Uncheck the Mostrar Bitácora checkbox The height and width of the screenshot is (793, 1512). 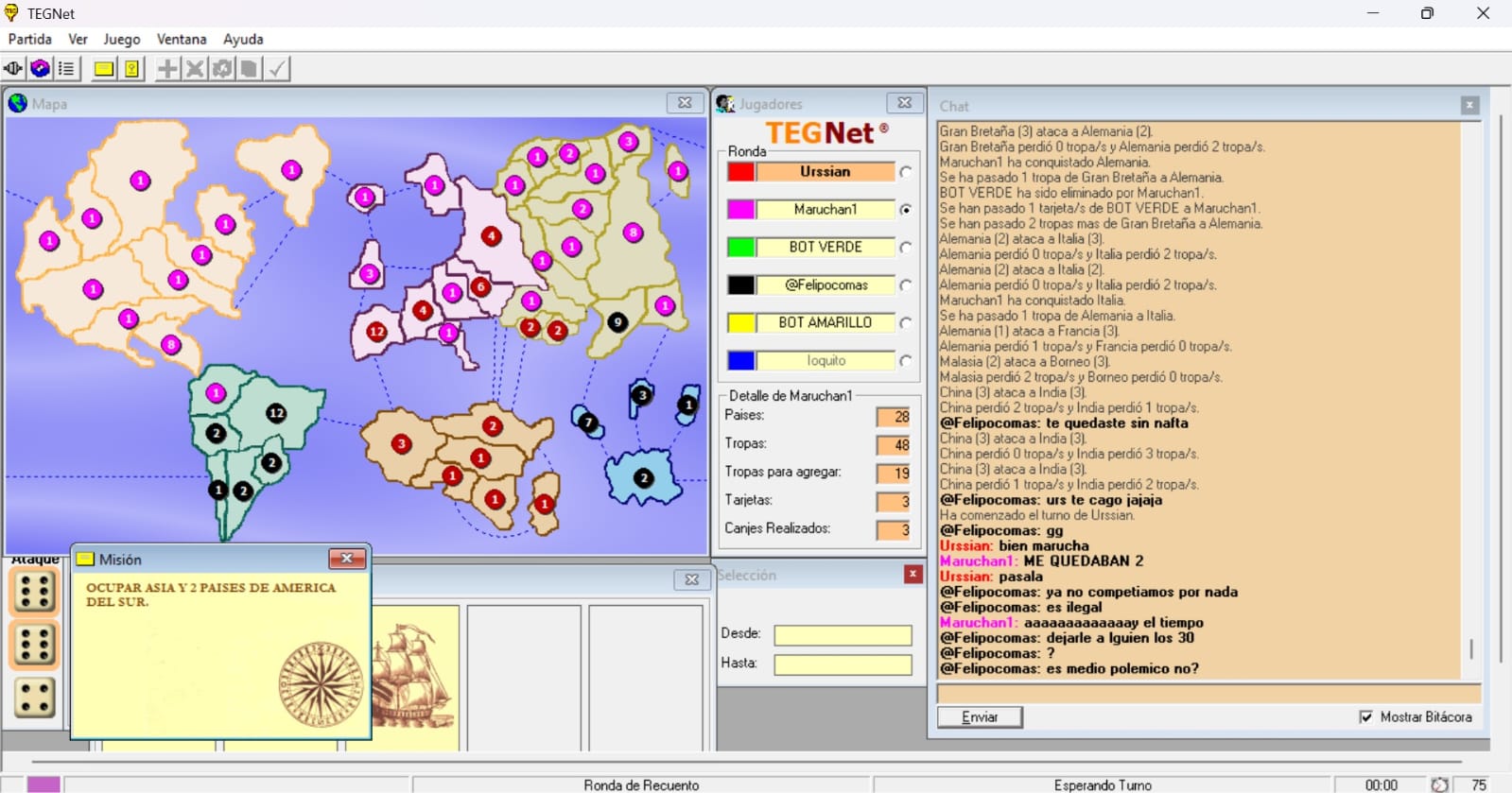click(1365, 717)
